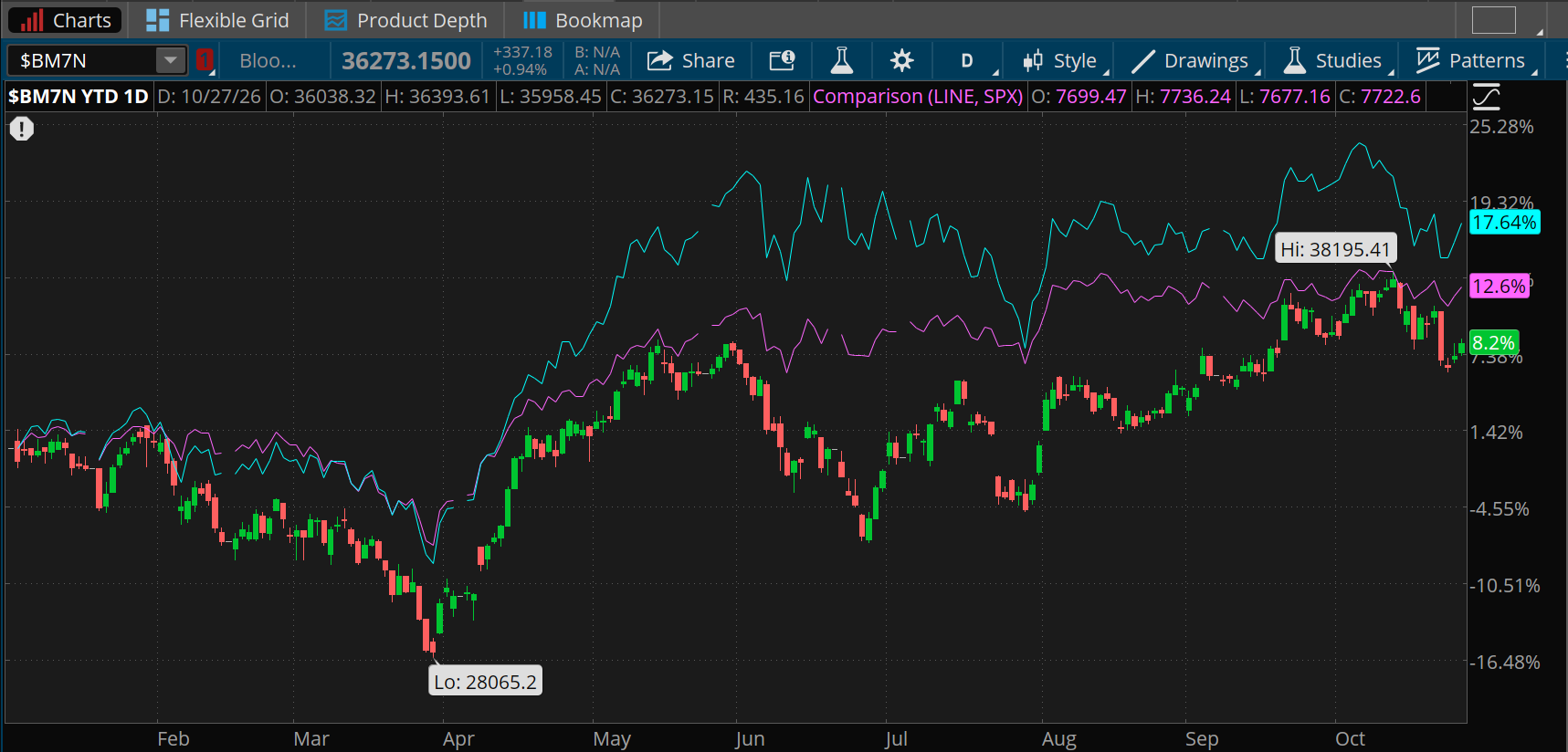
Task: Click the Bookmap tab icon
Action: tap(534, 20)
